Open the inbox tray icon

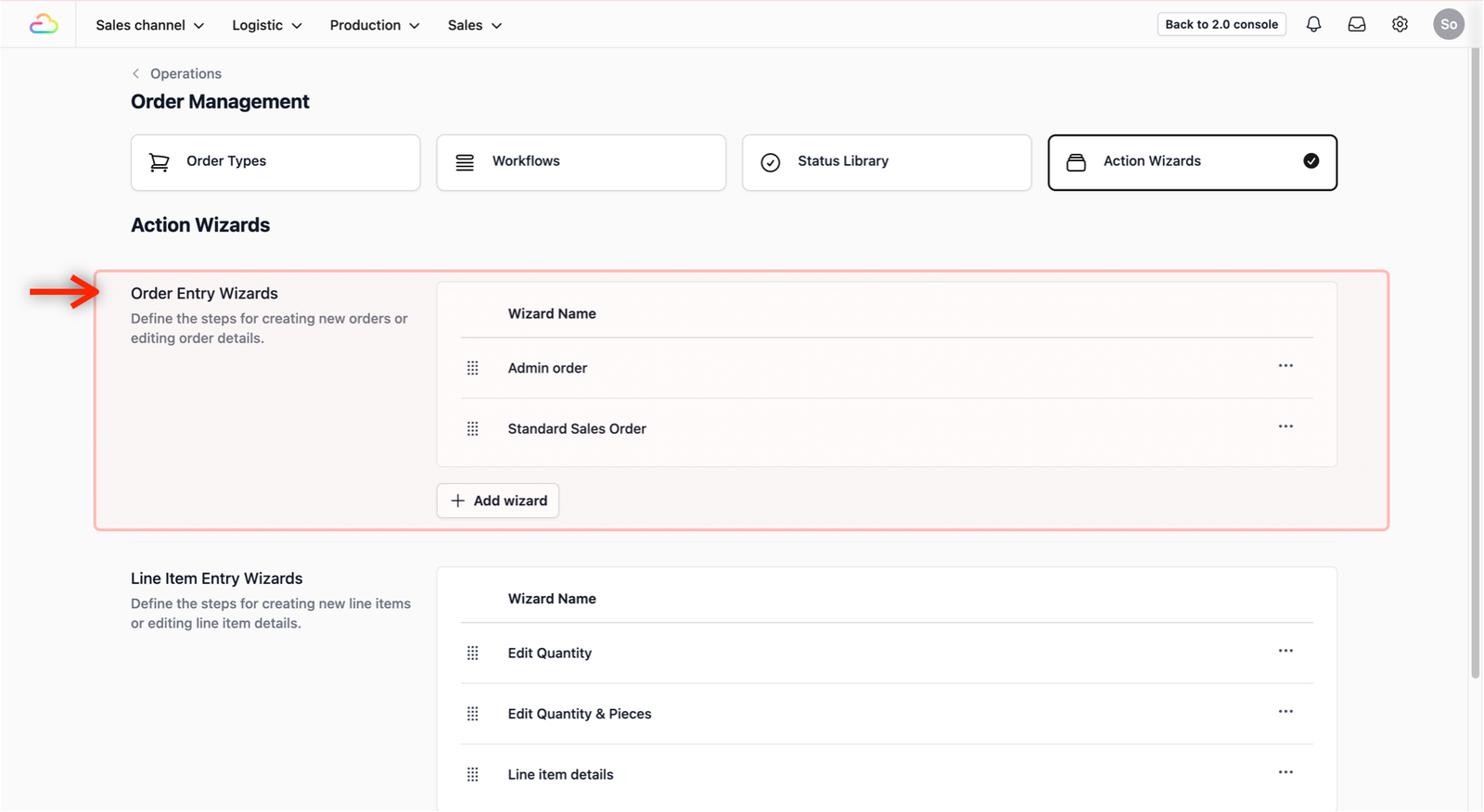(x=1357, y=25)
